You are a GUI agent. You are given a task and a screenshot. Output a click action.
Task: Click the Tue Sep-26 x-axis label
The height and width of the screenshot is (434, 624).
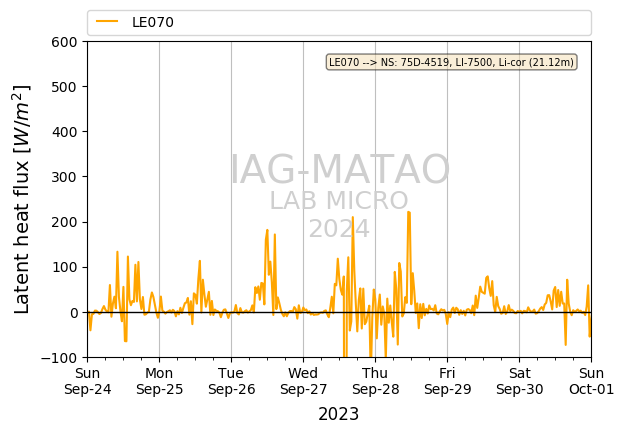pyautogui.click(x=231, y=381)
